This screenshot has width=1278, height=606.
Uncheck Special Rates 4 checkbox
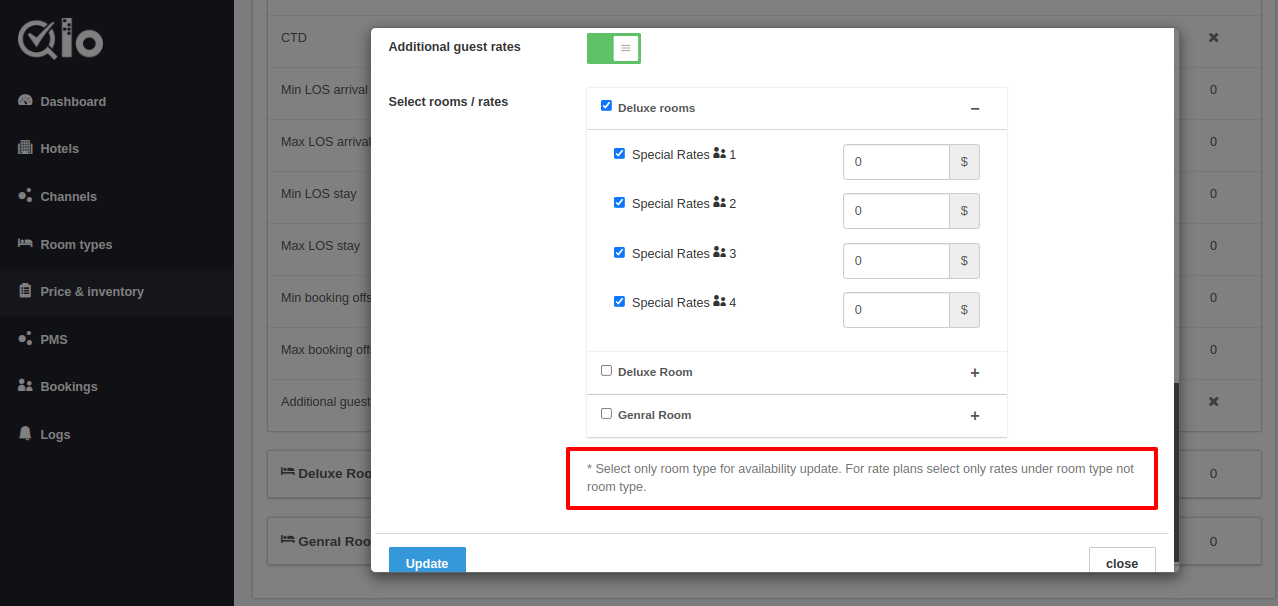(x=619, y=301)
